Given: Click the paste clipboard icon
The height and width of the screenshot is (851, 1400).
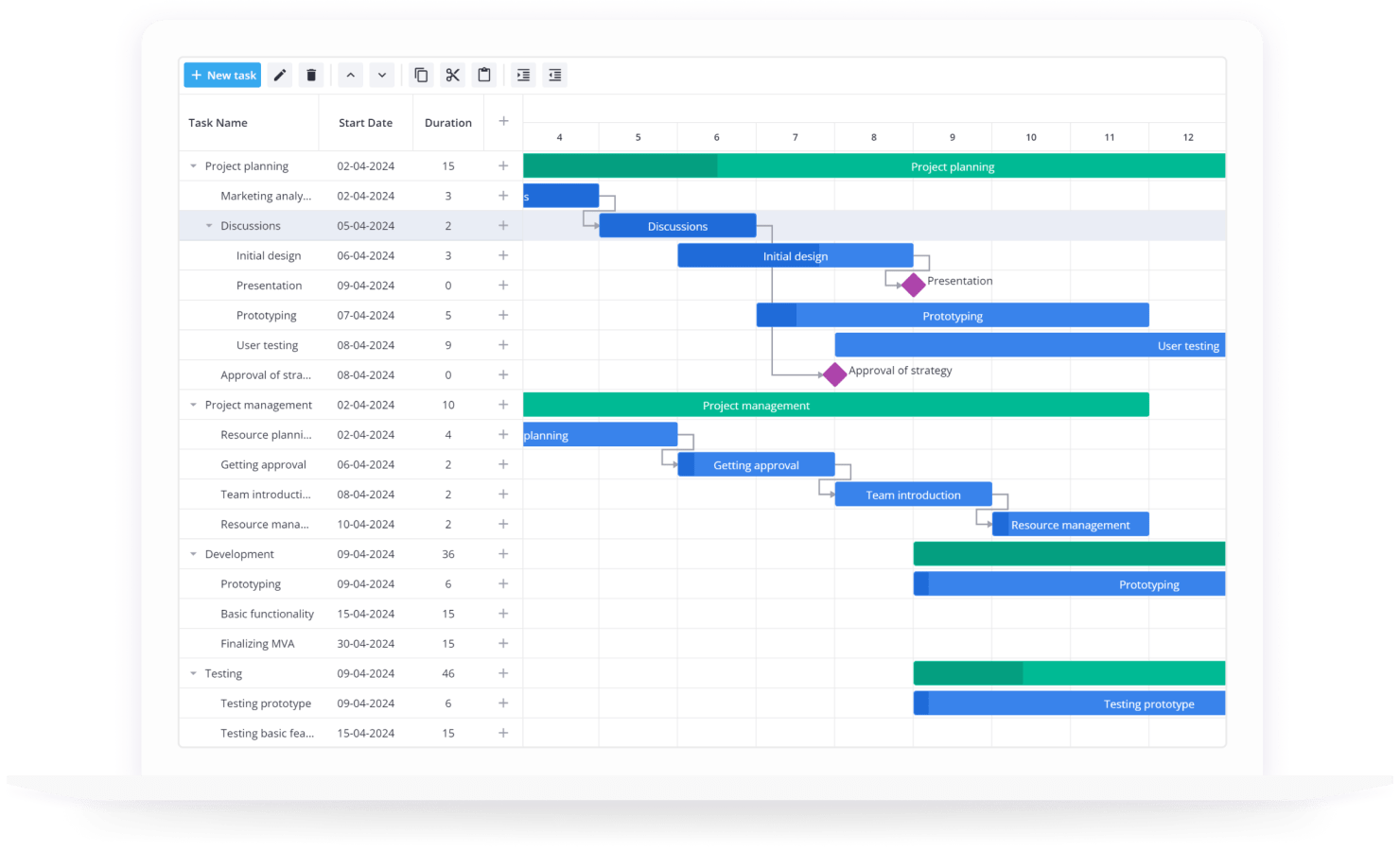Looking at the screenshot, I should click(484, 75).
